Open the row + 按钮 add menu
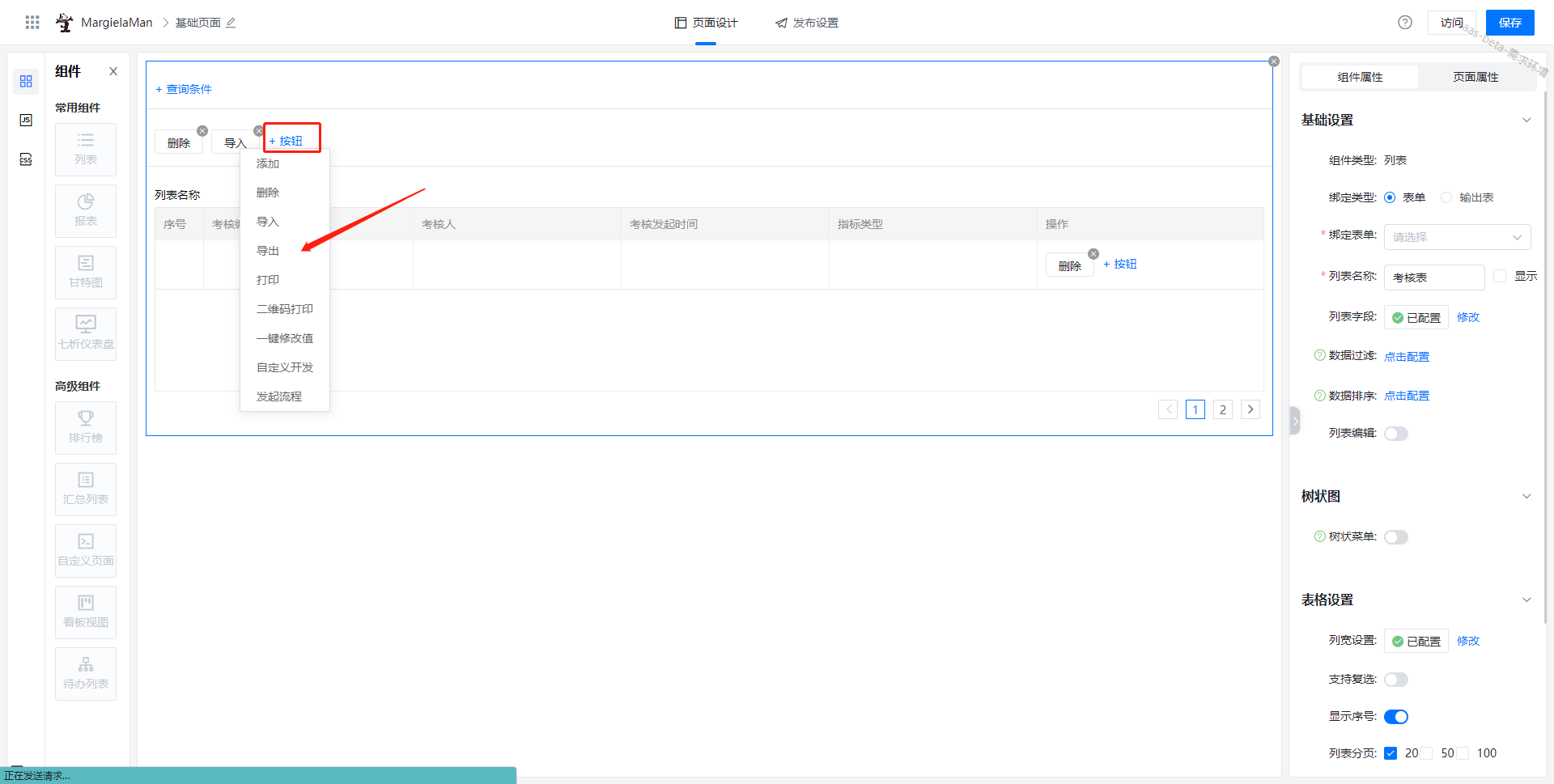 (1120, 264)
